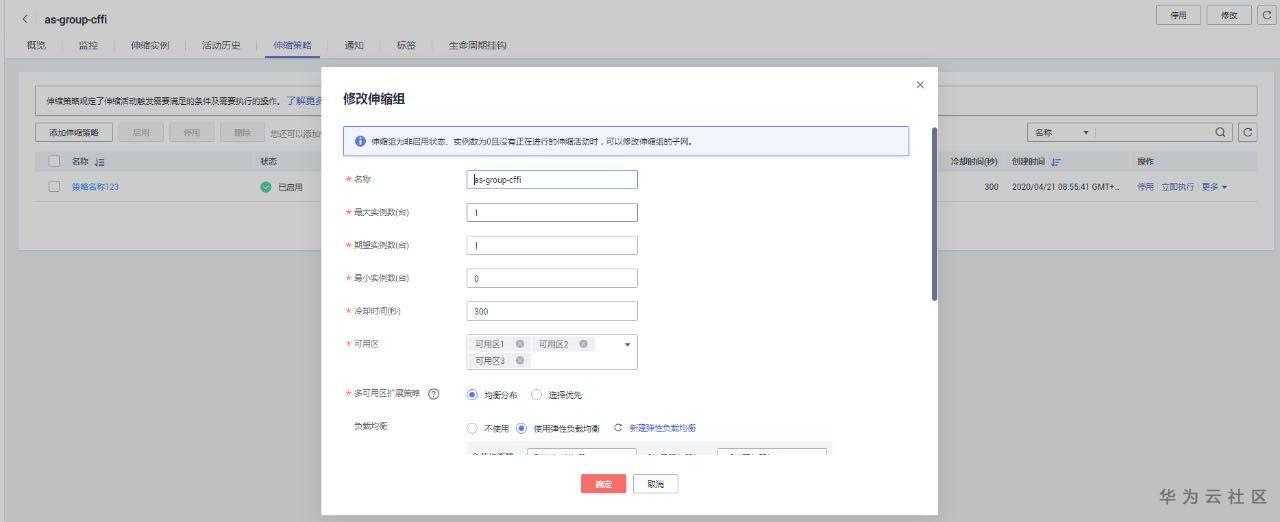Sort policies by 名称 column sort icon

click(100, 162)
